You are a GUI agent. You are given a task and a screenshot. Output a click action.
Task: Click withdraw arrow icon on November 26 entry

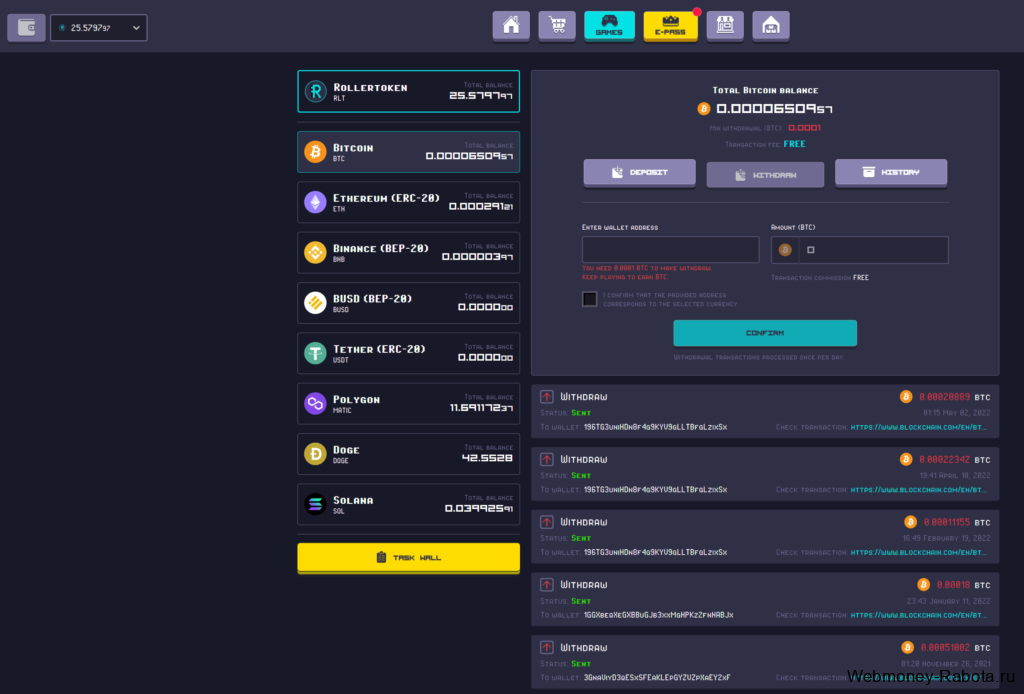(547, 647)
